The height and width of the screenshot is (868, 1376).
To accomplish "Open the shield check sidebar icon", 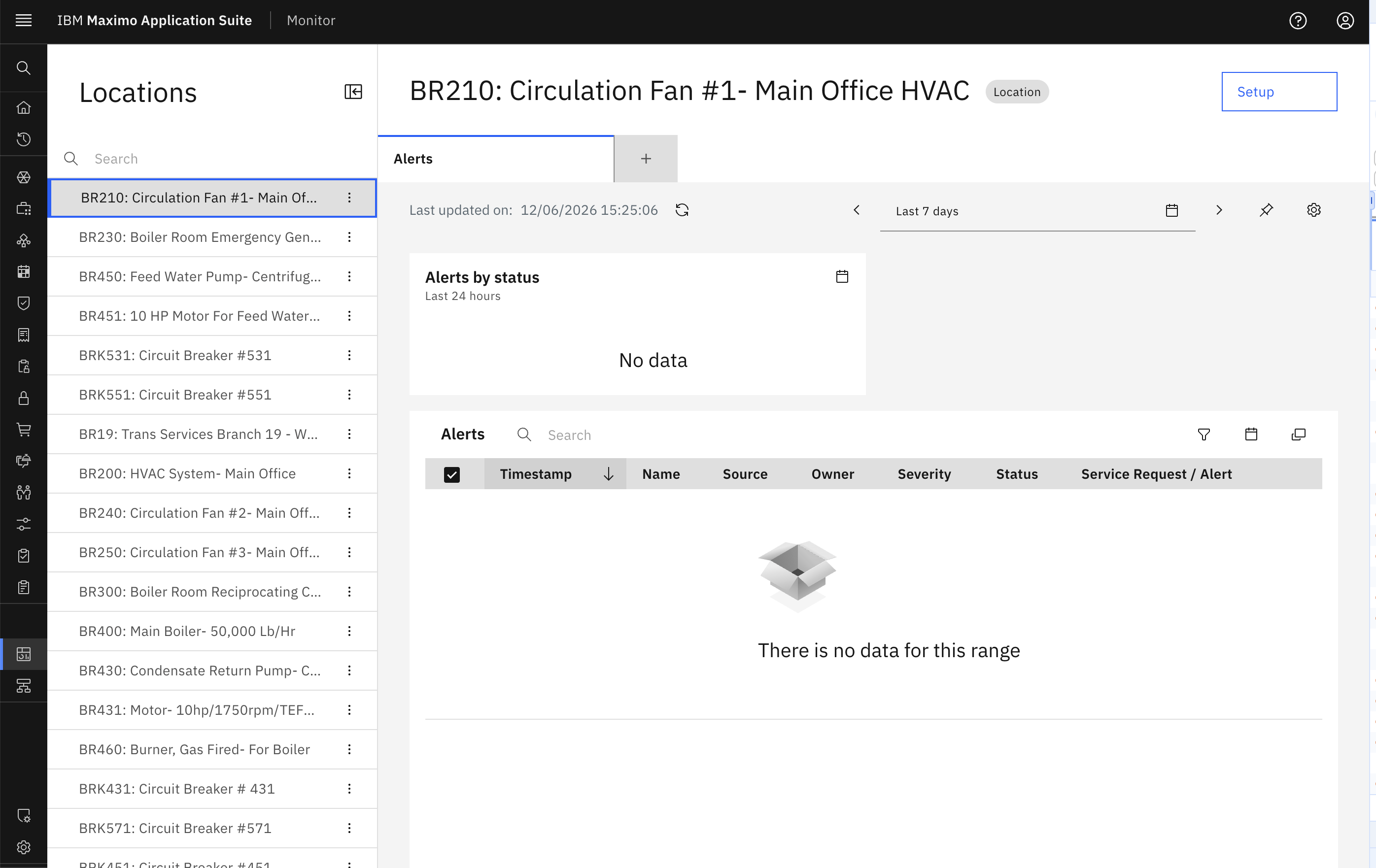I will coord(24,303).
